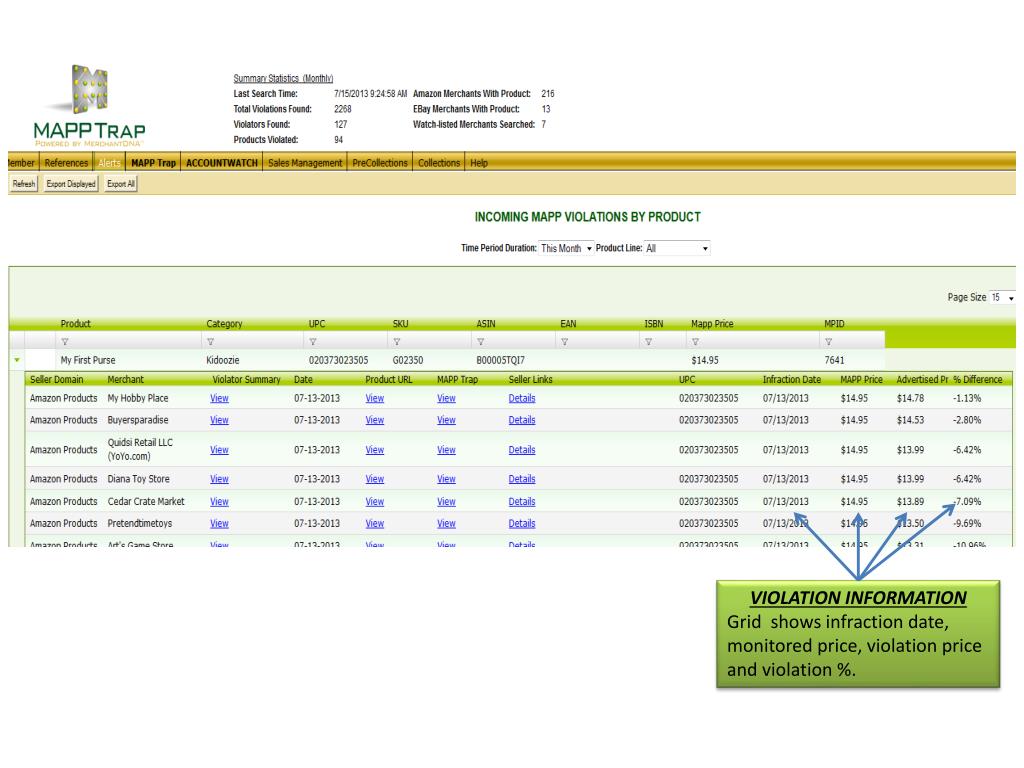Screen dimensions: 1024x768
Task: Go to the Sales Management menu
Action: coord(305,163)
